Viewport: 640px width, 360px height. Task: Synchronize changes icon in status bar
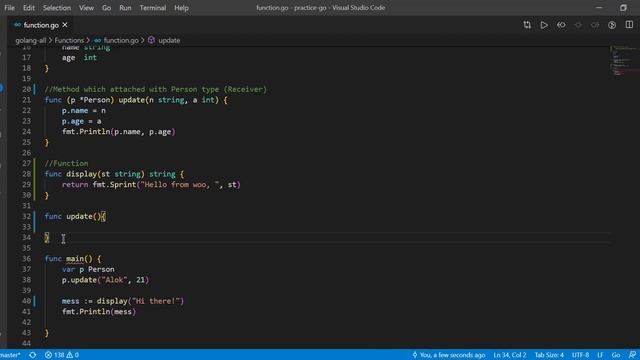click(x=33, y=355)
